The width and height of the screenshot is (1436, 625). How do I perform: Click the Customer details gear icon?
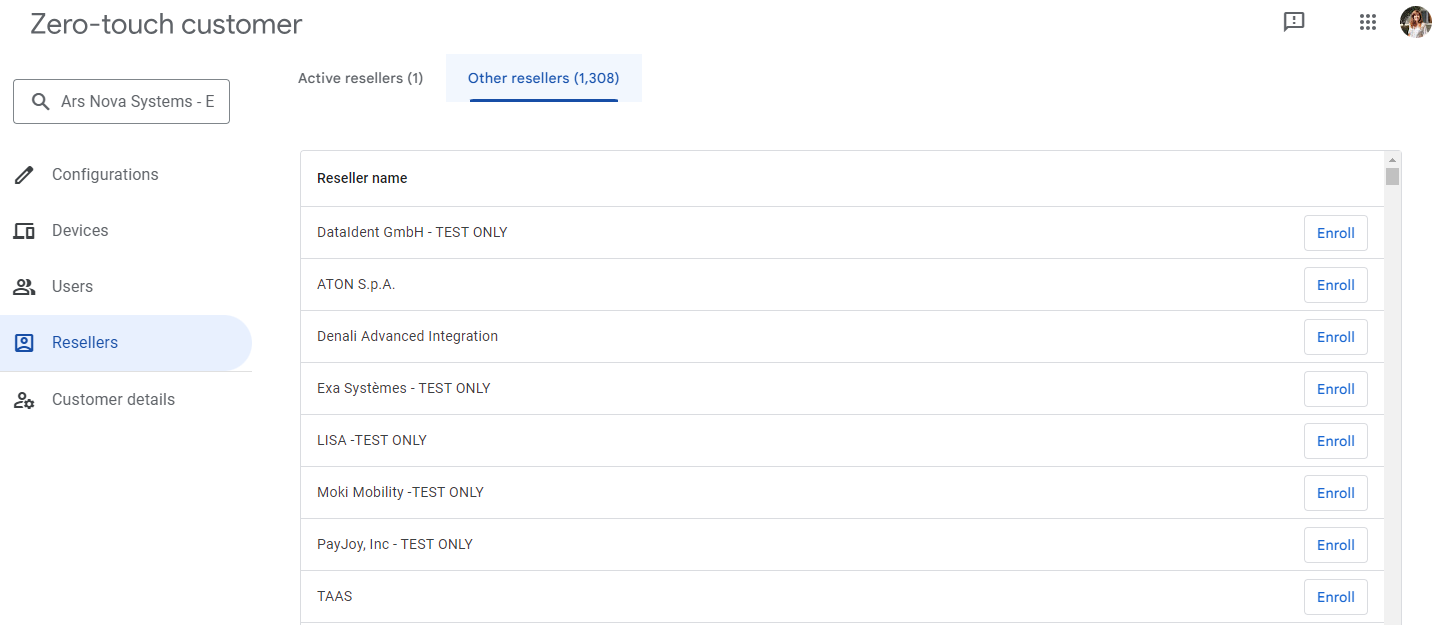(24, 400)
